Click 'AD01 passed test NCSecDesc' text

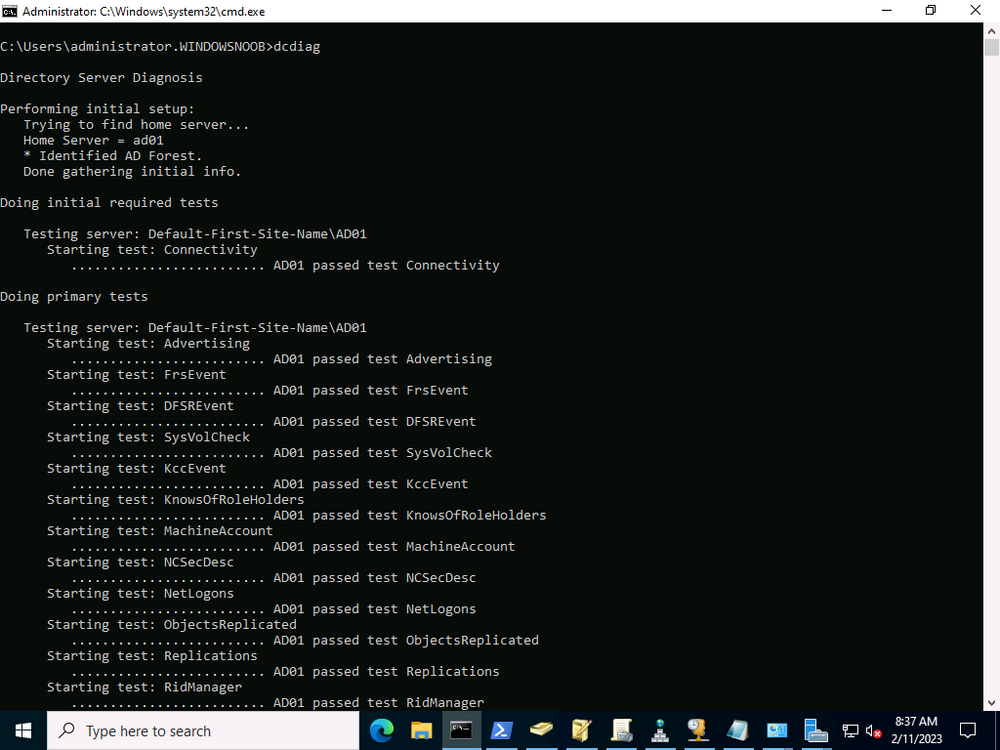[374, 578]
